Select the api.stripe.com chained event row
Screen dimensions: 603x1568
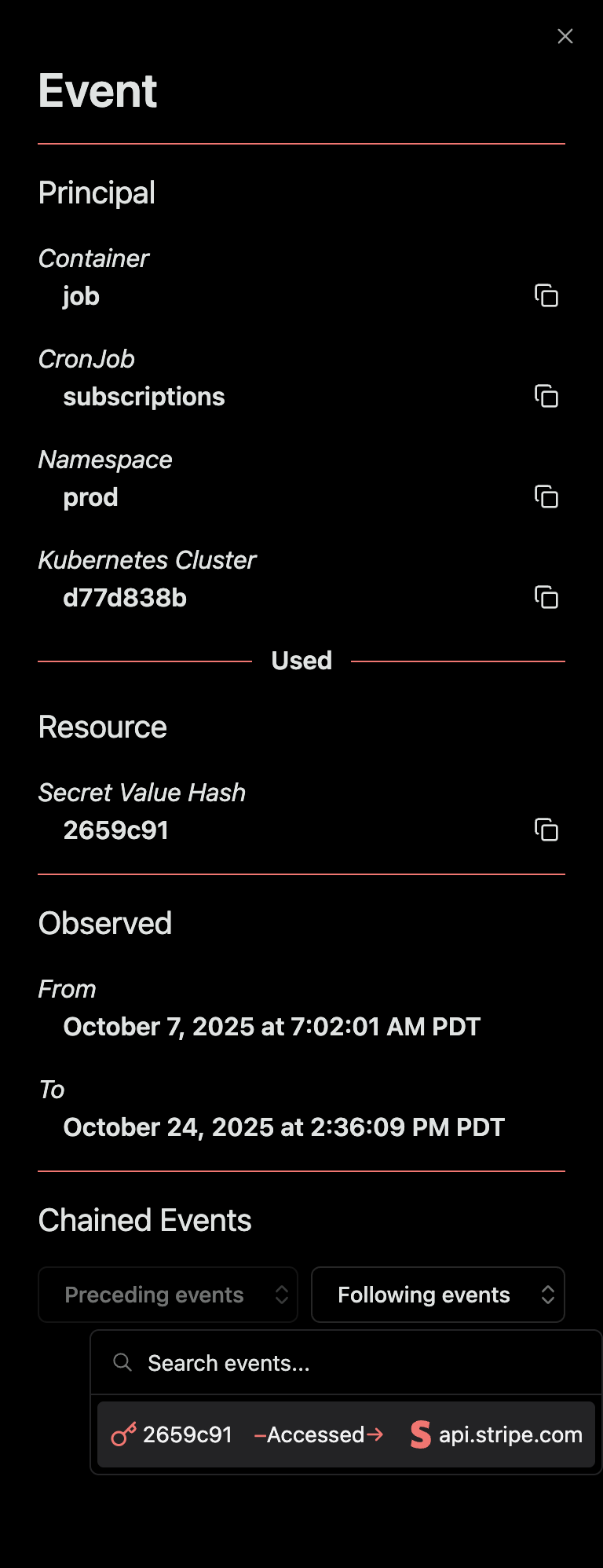(346, 1434)
